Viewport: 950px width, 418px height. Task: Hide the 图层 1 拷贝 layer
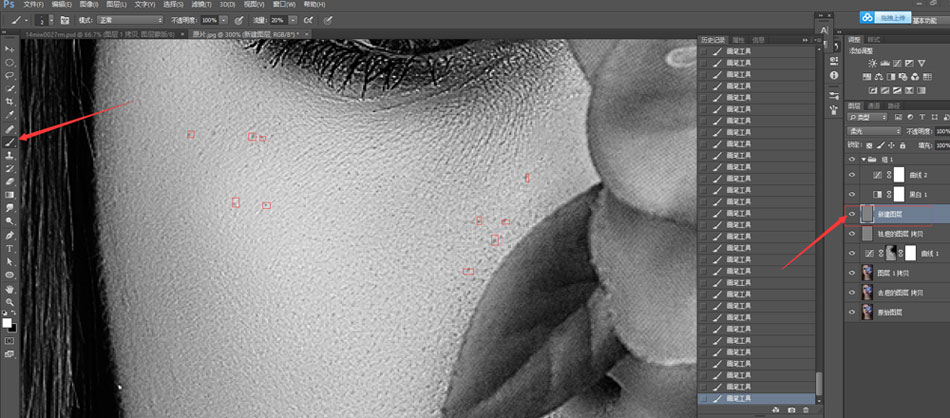(852, 273)
